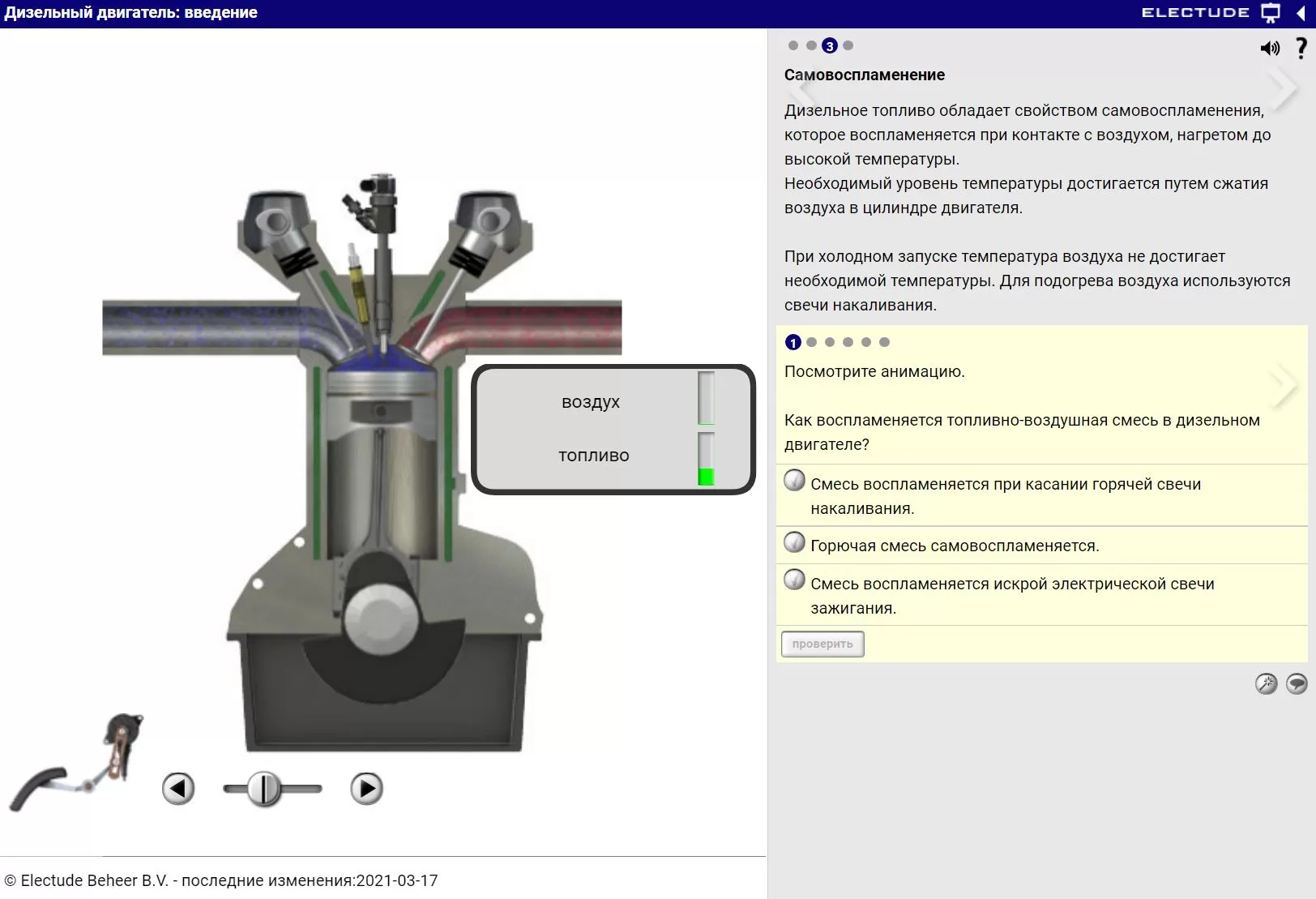Jump to the fourth lesson page dot
Screen dimensions: 1316x899
click(x=848, y=45)
